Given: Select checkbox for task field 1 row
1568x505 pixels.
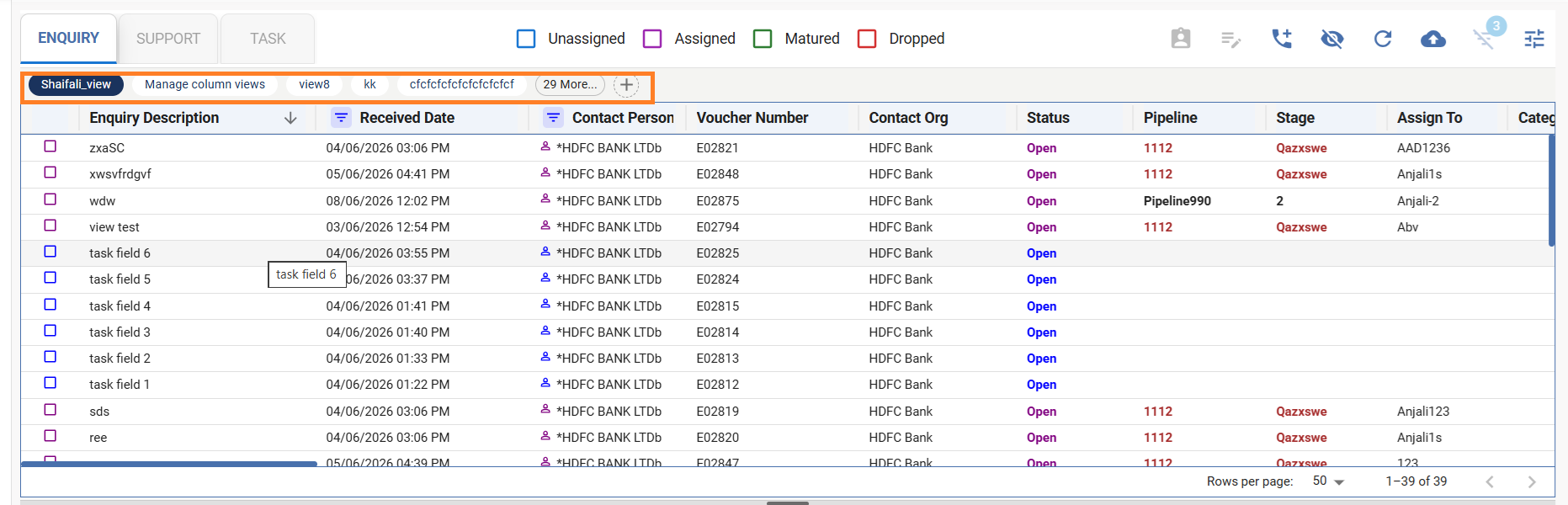Looking at the screenshot, I should click(x=50, y=383).
